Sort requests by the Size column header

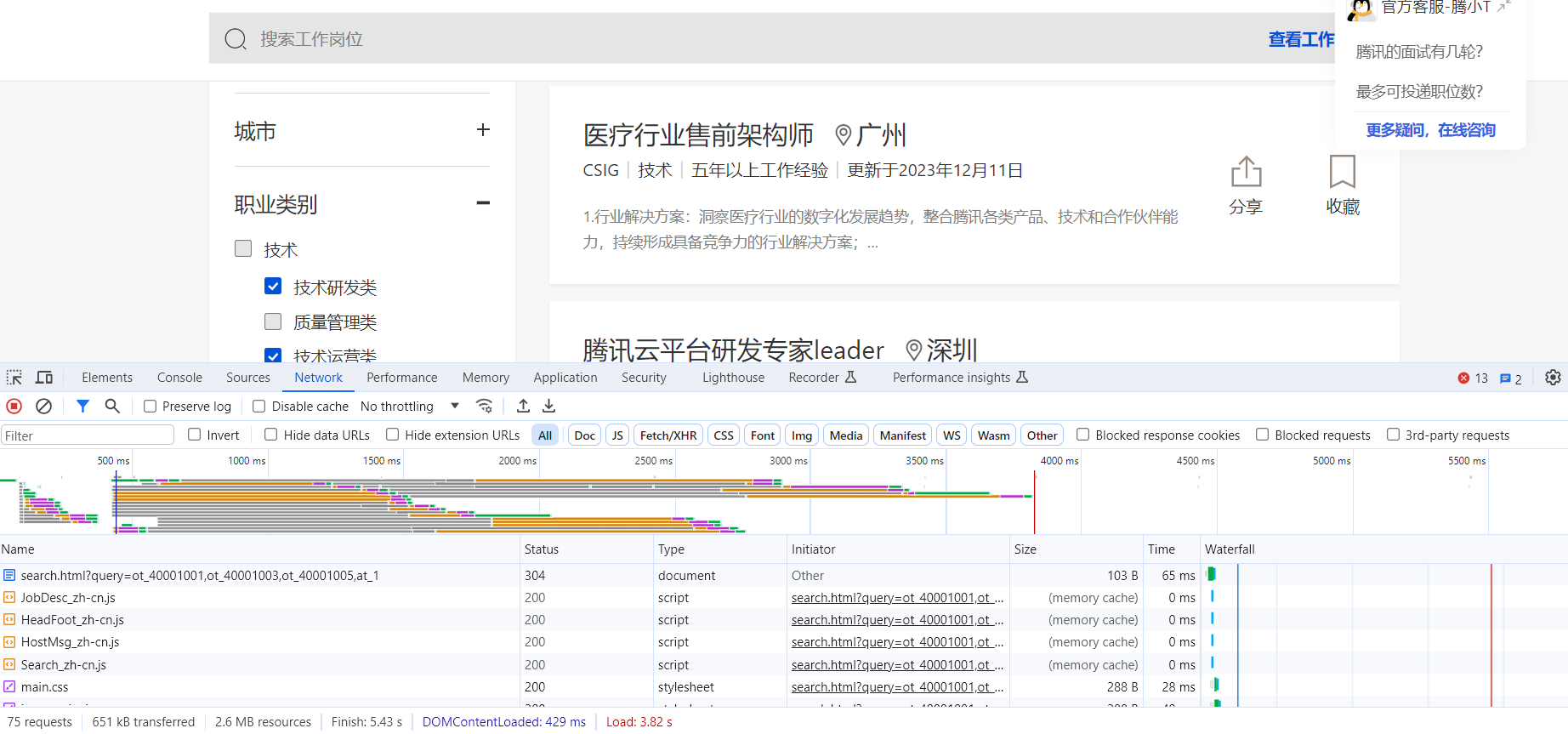(x=1076, y=549)
